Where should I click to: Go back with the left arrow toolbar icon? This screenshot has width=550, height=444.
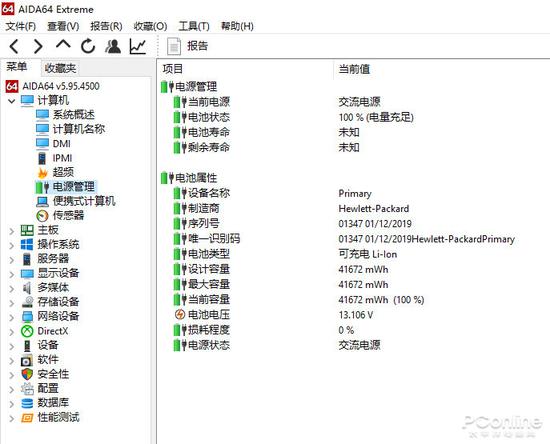pyautogui.click(x=14, y=46)
